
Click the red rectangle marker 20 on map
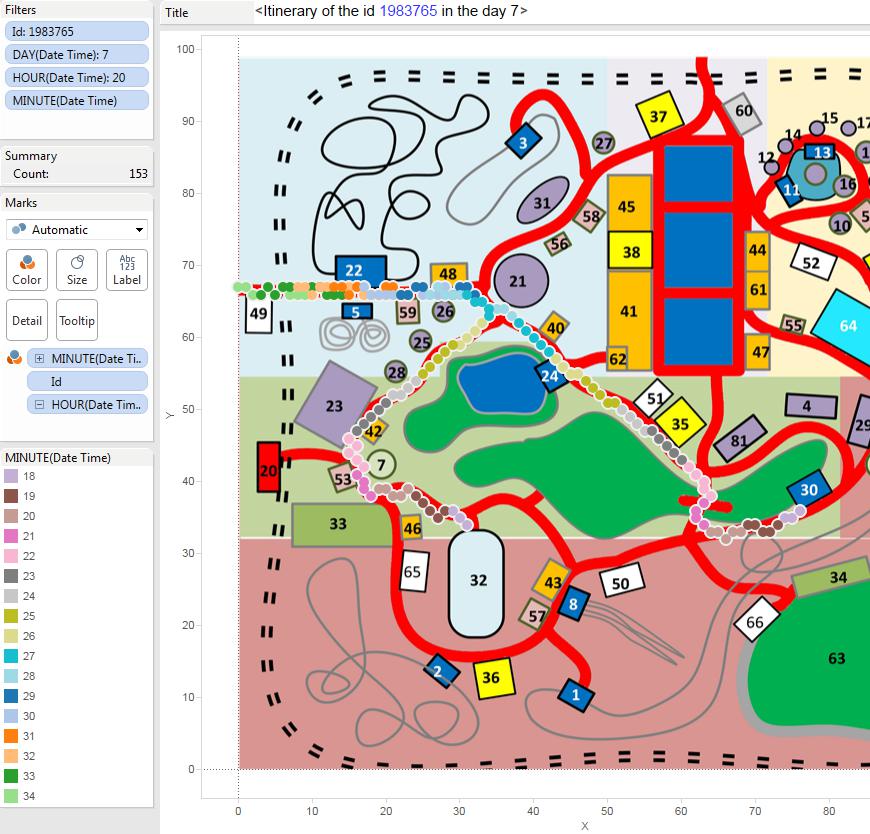268,467
